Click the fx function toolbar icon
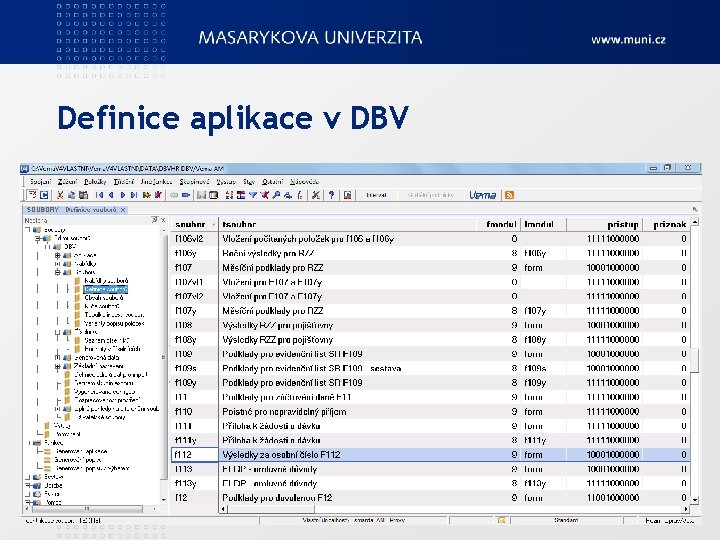Viewport: 720px width, 540px height. pos(300,195)
